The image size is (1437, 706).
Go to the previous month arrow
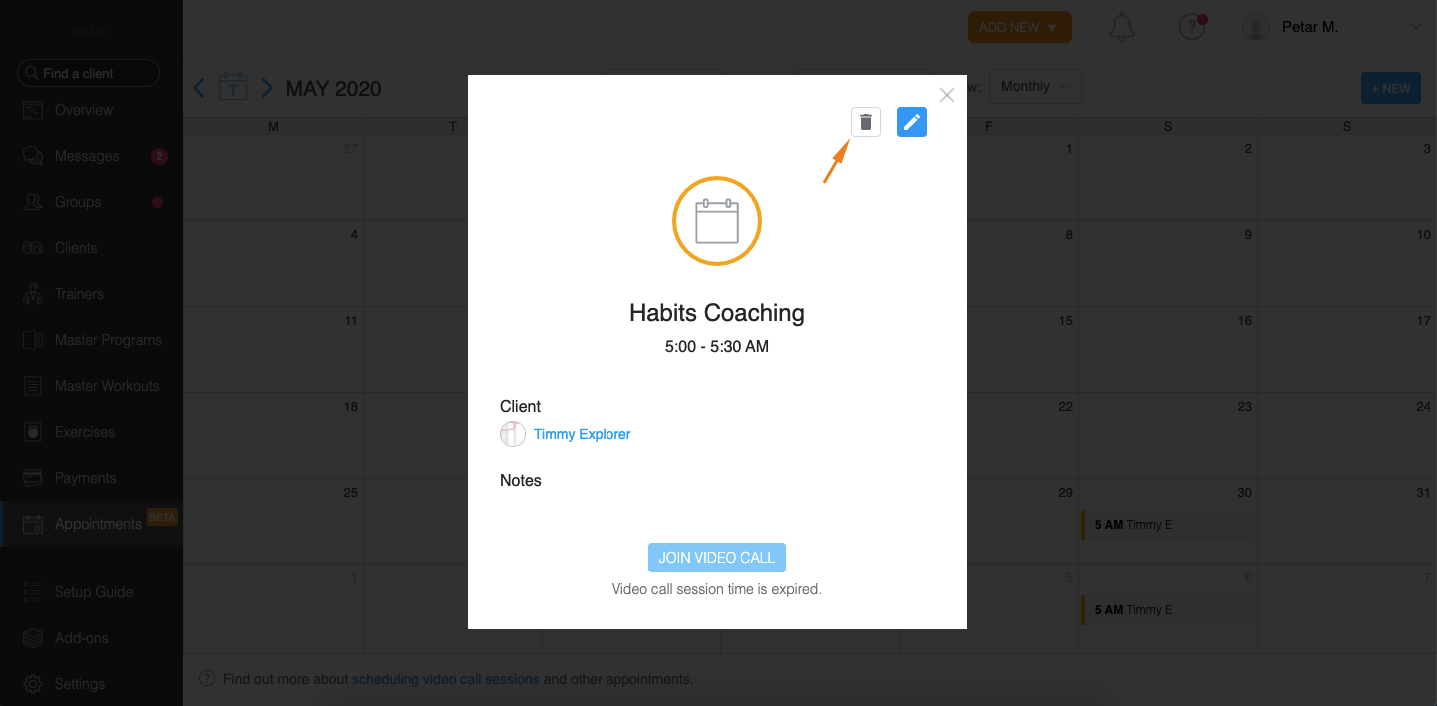tap(199, 88)
